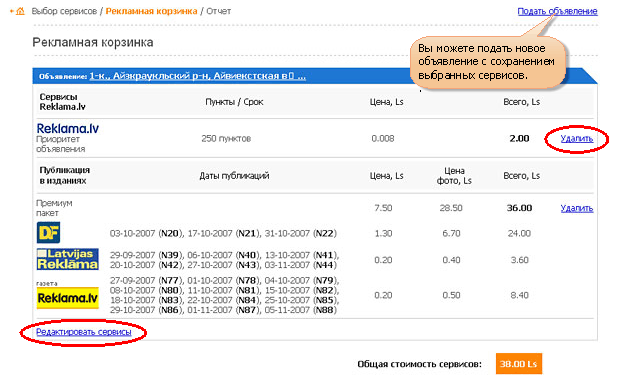Click the blue Reklama.lv logo
This screenshot has height=384, width=621.
[x=68, y=128]
